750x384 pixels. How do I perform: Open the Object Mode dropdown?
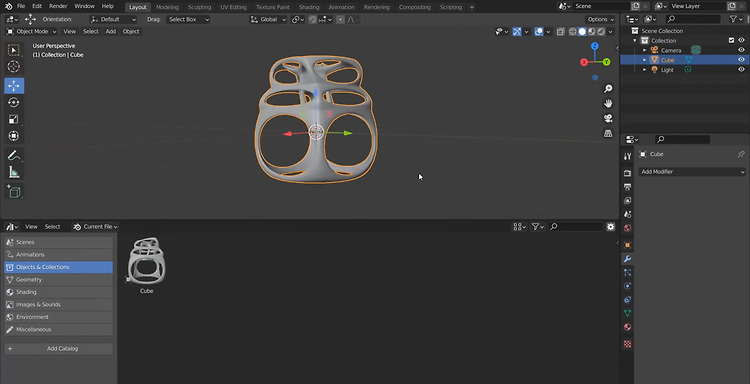point(31,32)
